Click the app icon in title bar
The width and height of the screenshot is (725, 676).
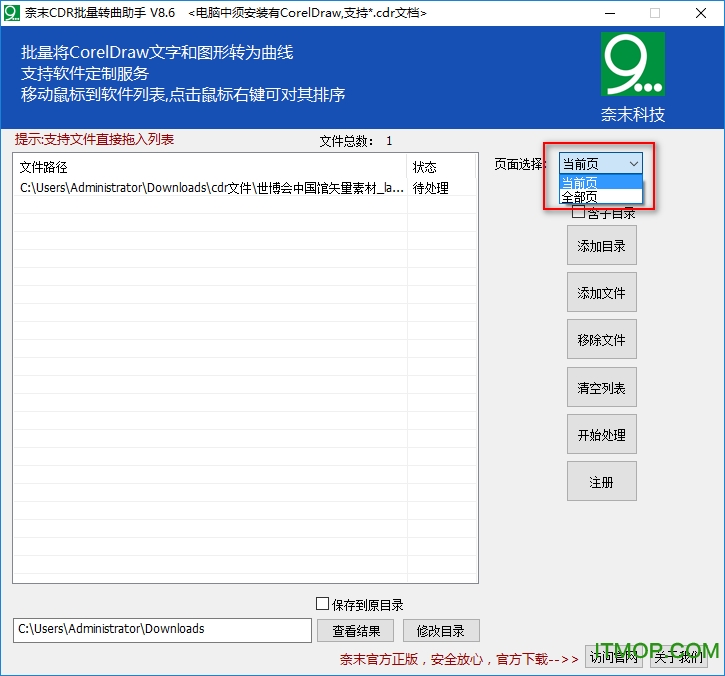[12, 13]
